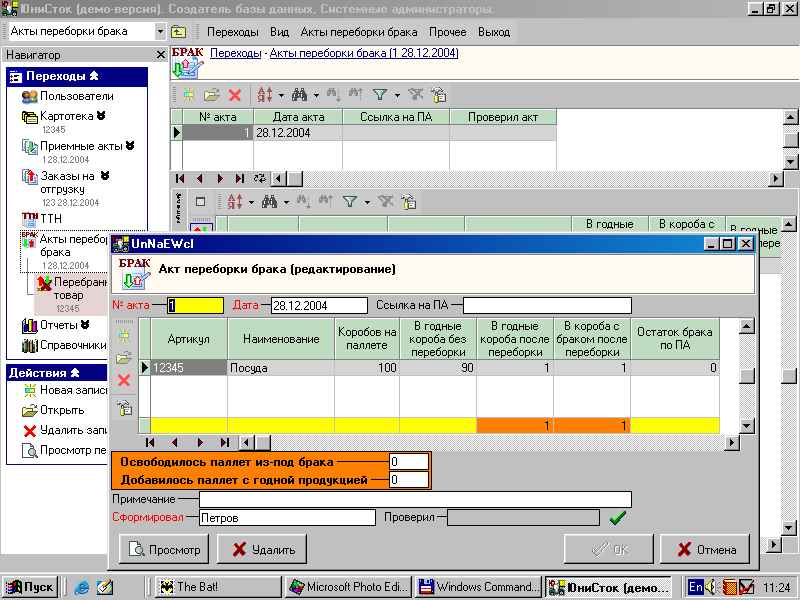Open Internet Explorer from the quick launch bar
This screenshot has width=800, height=600.
[x=82, y=587]
